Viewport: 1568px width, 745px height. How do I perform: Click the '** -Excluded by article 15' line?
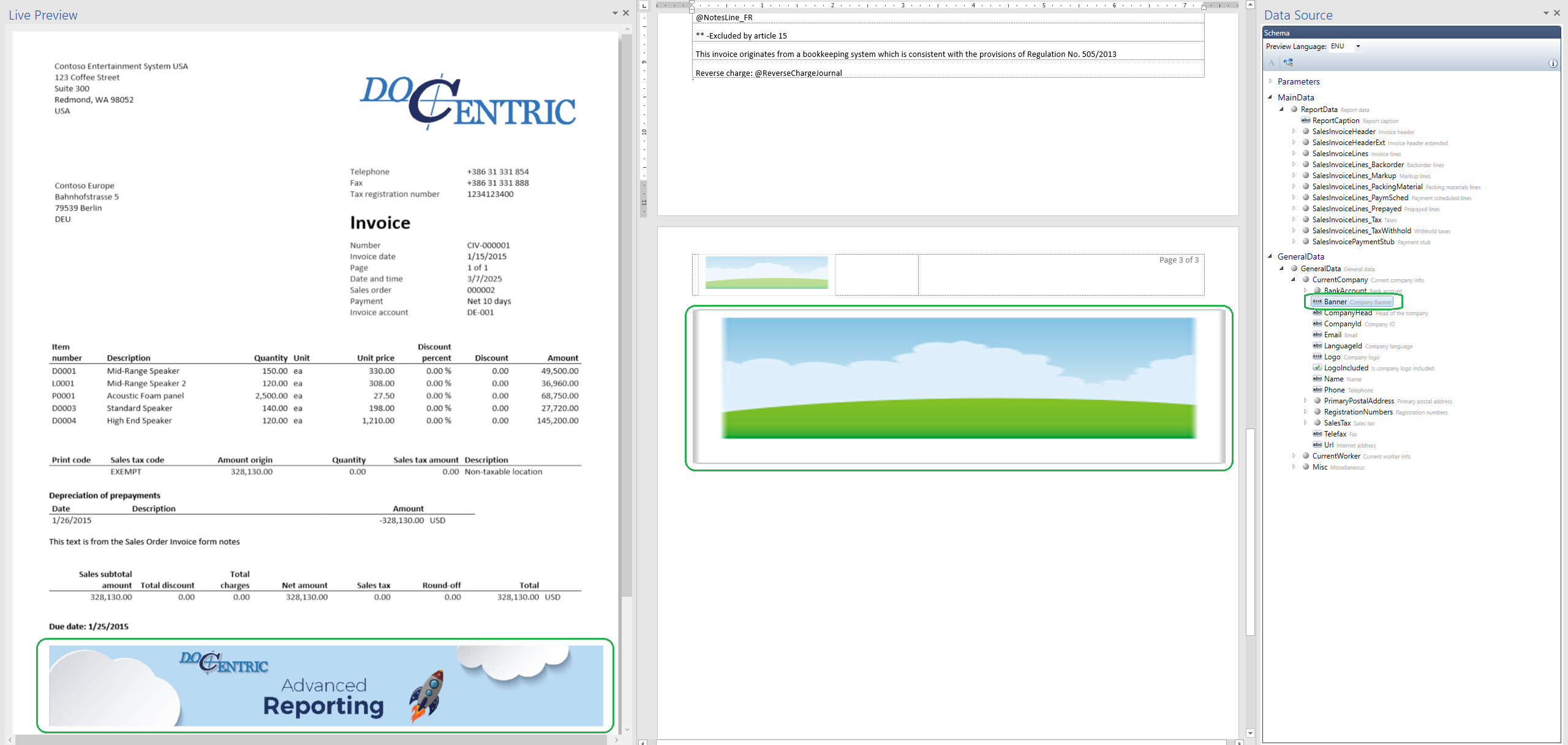(x=741, y=36)
